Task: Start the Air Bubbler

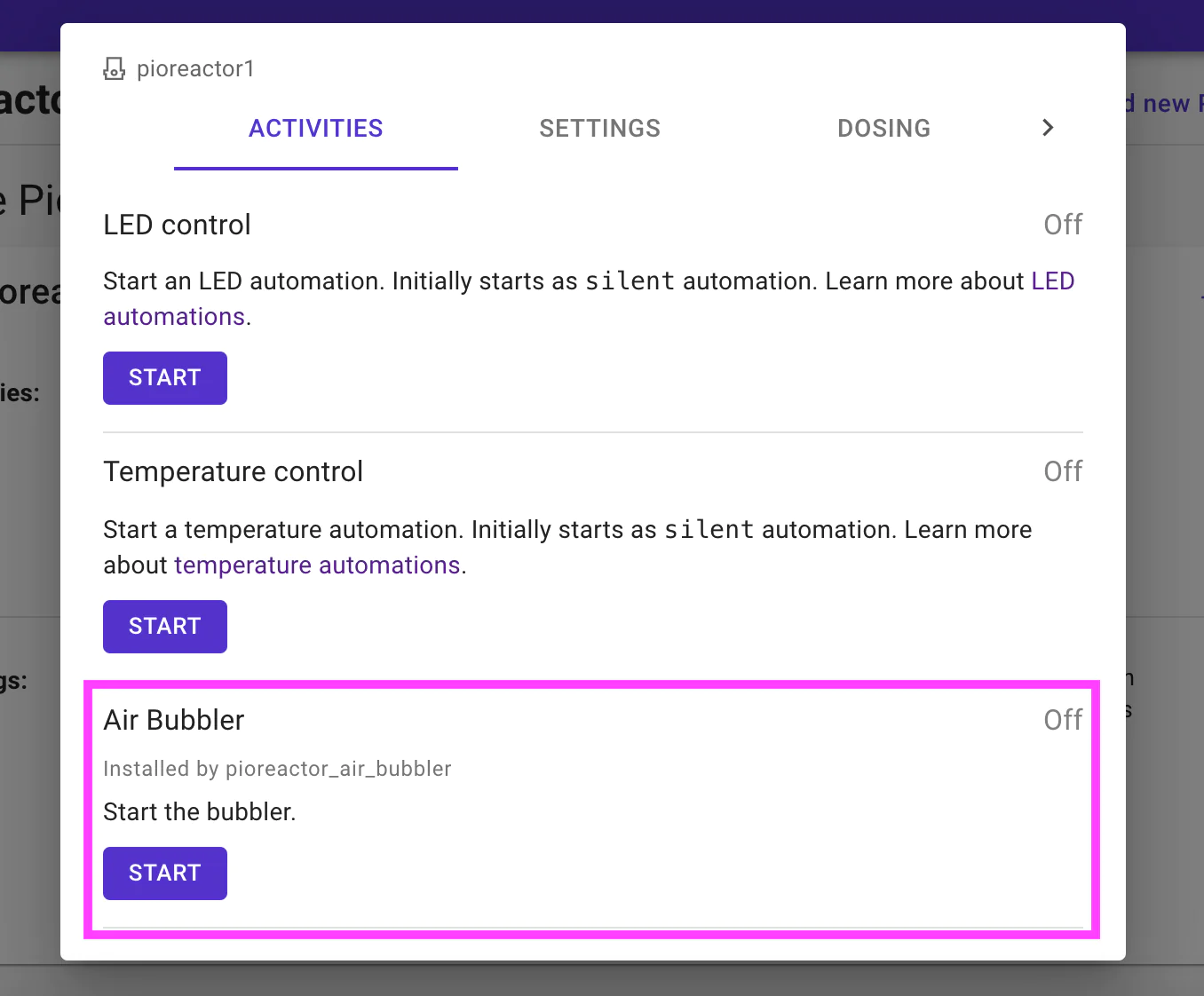Action: (x=165, y=873)
